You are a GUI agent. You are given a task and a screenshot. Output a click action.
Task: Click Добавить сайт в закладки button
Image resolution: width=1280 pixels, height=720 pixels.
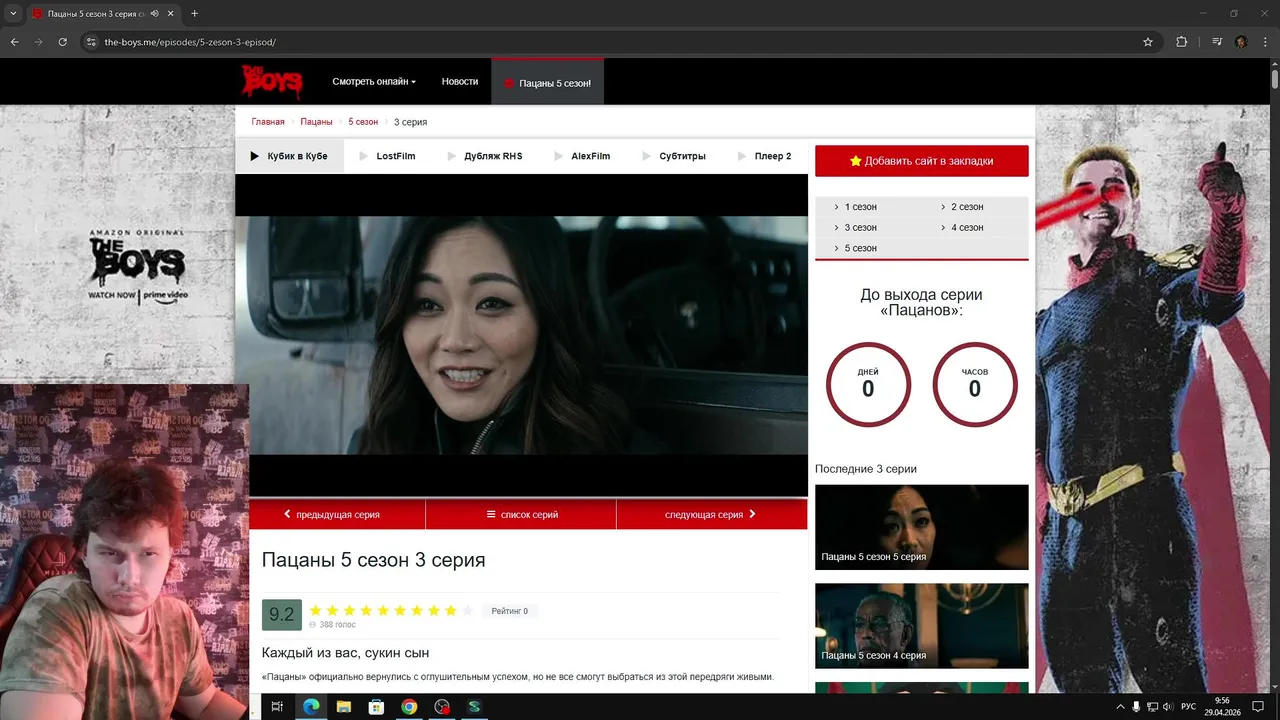coord(921,161)
